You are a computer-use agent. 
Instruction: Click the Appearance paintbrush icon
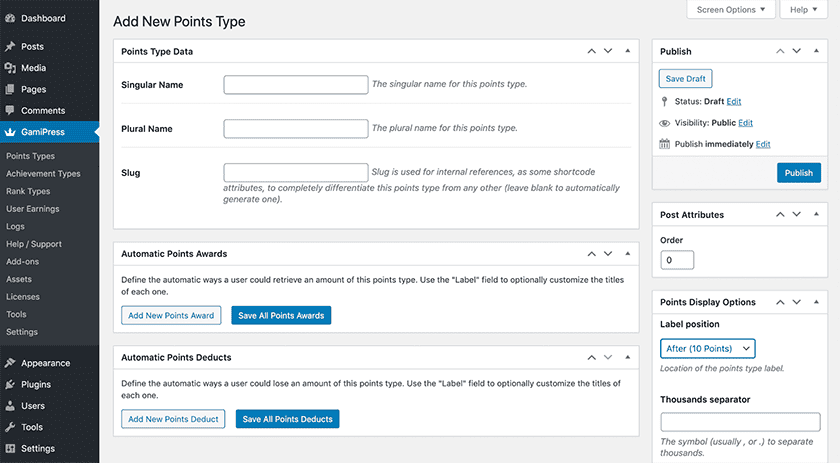pos(10,363)
